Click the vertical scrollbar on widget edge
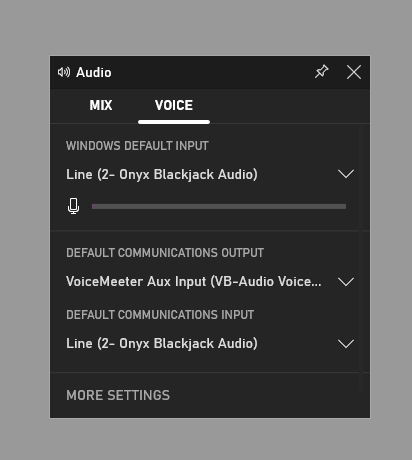Screen dimensions: 412x460 (361, 258)
